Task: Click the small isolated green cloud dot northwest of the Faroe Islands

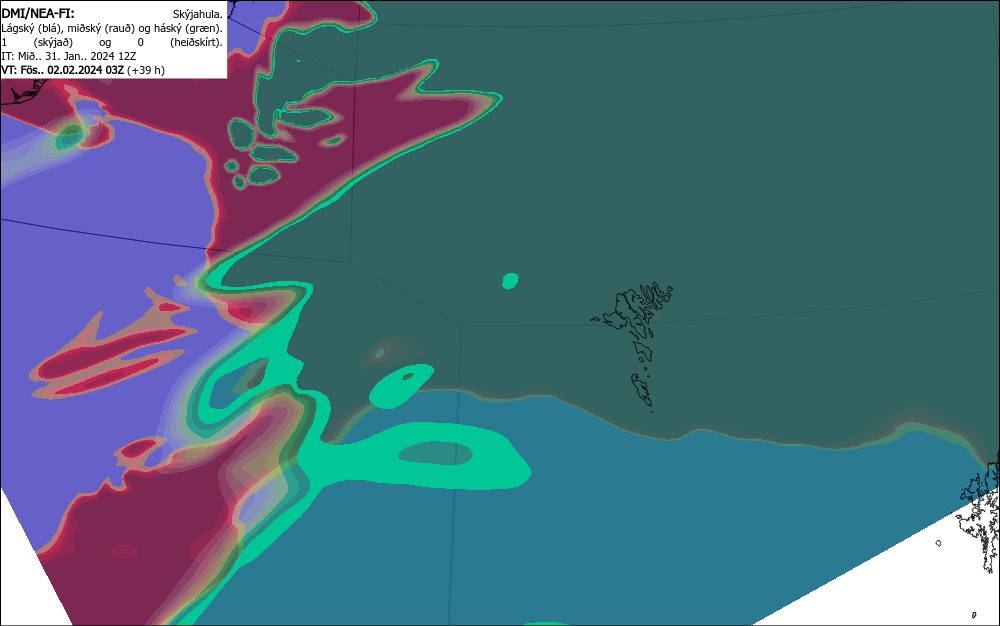Action: point(510,280)
